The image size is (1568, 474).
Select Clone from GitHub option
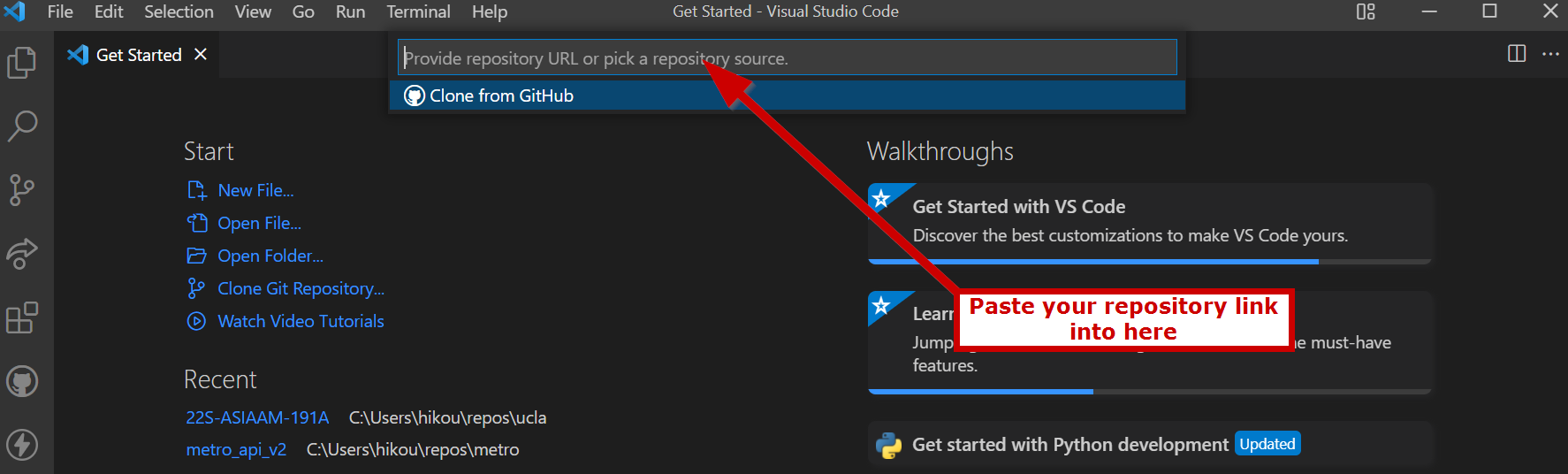[501, 96]
